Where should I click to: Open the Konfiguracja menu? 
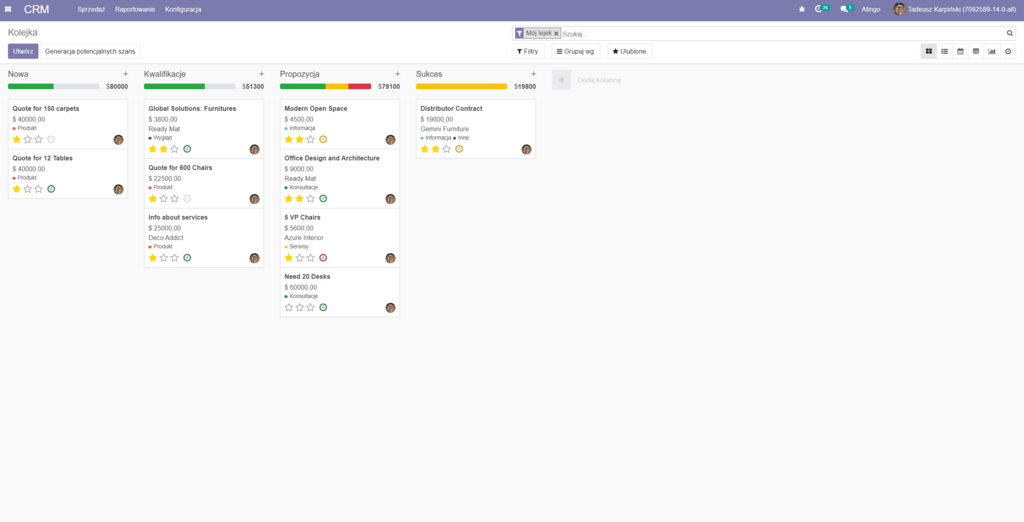coord(183,9)
